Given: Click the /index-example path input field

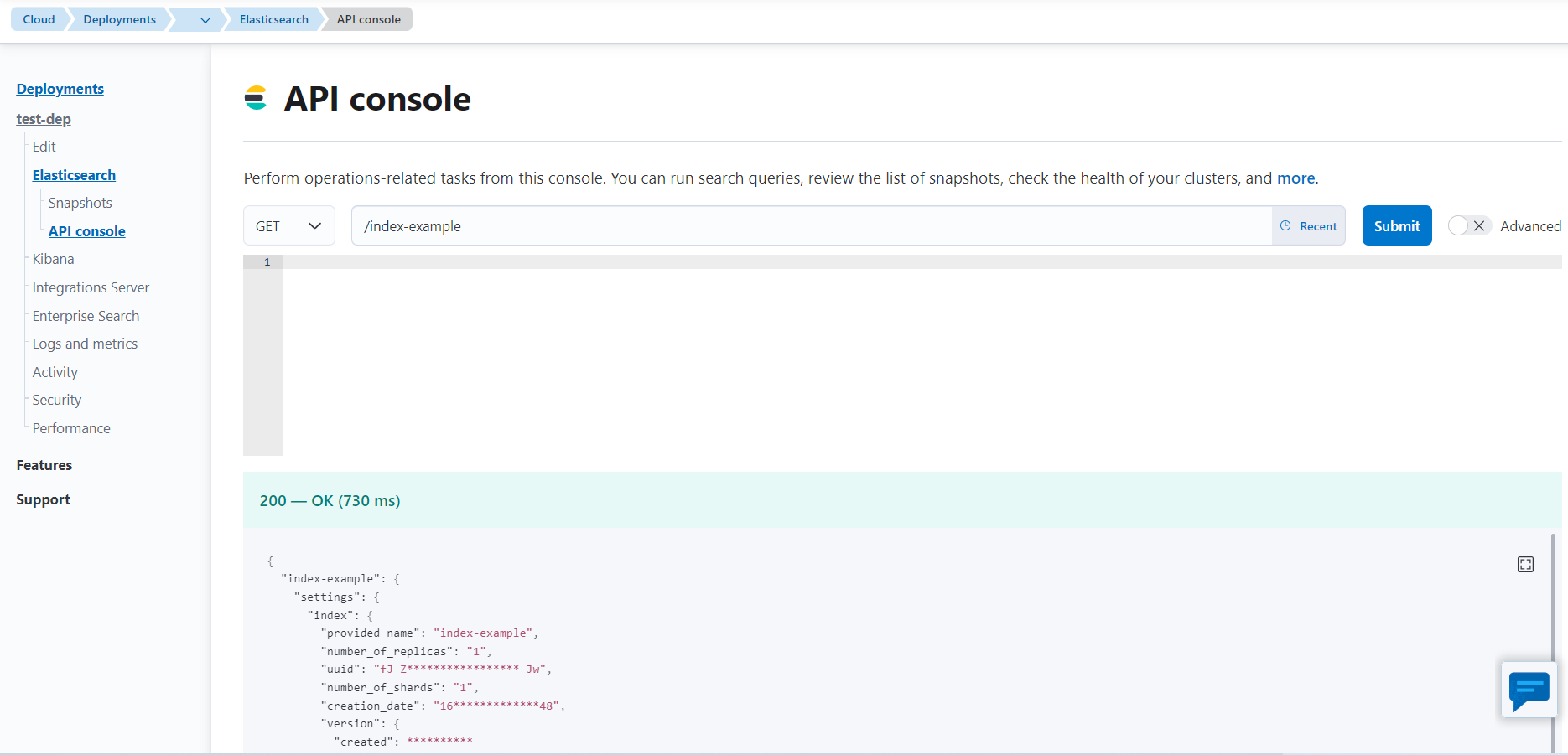Looking at the screenshot, I should (x=812, y=225).
